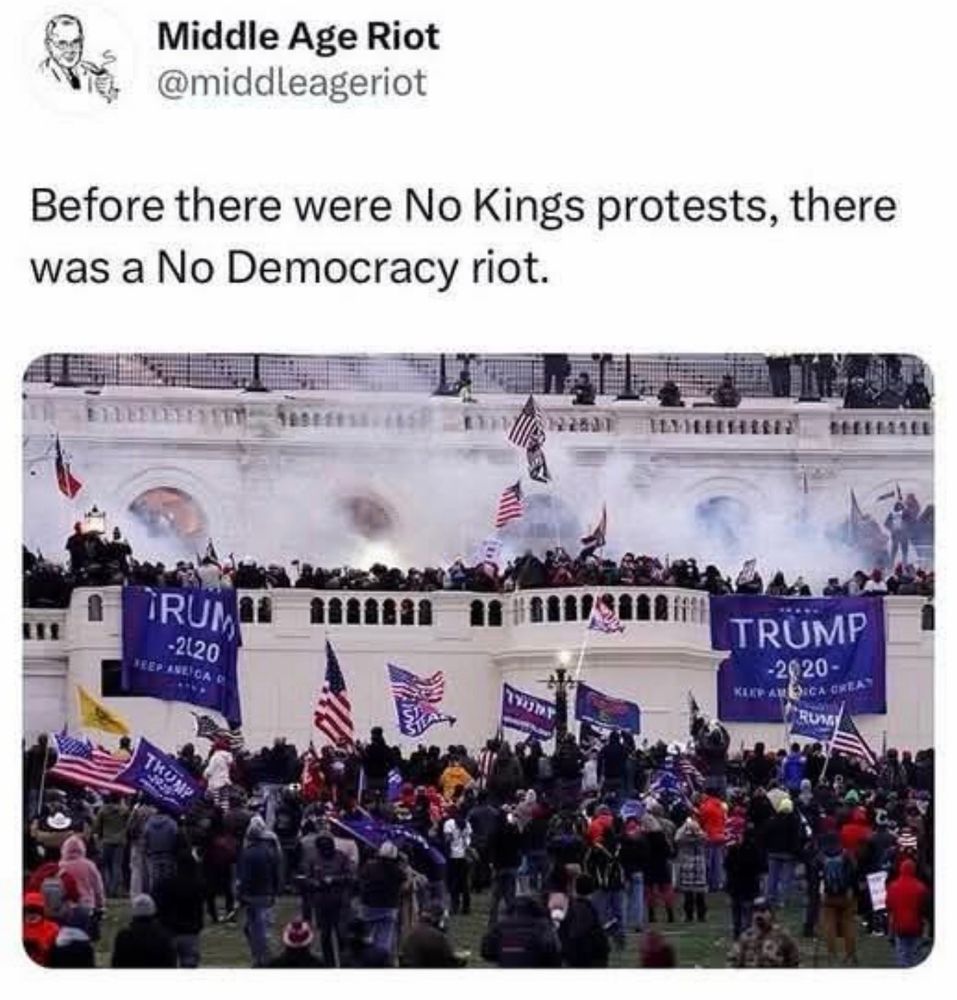
Task: Select the yellow Gadsden flag in photo
Action: tap(102, 710)
